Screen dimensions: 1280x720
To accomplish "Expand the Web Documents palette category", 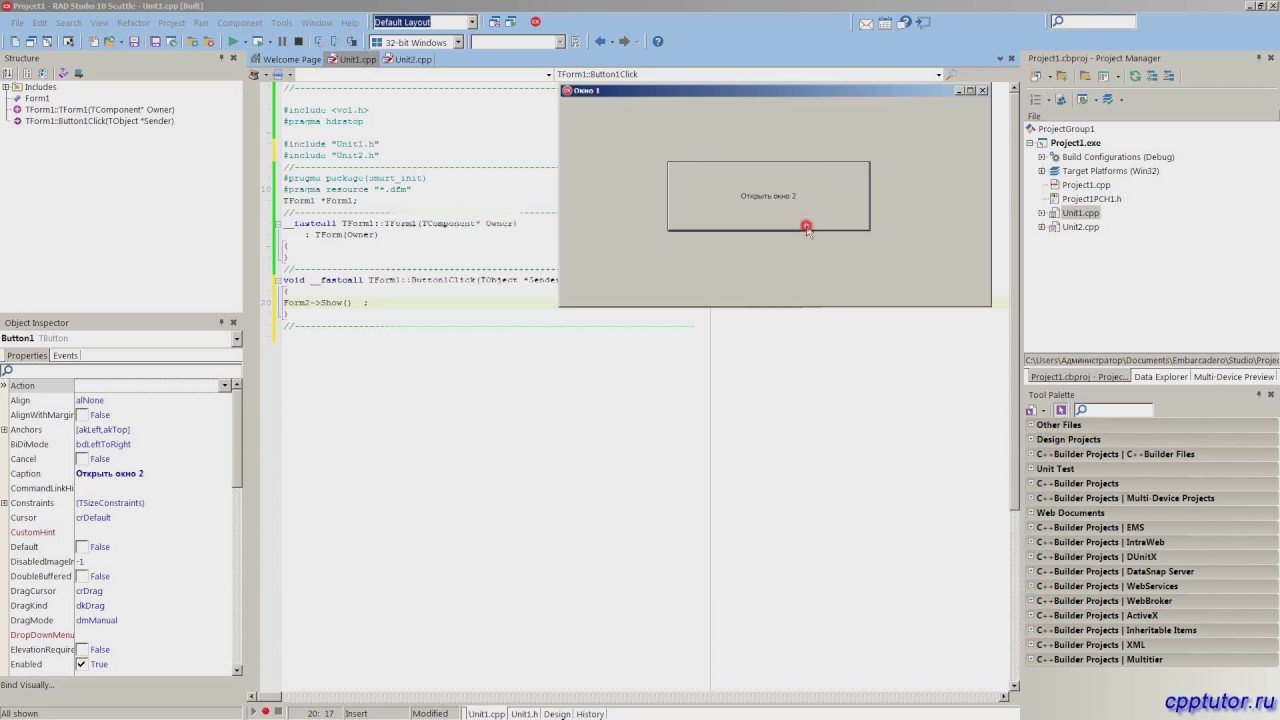I will coord(1031,513).
